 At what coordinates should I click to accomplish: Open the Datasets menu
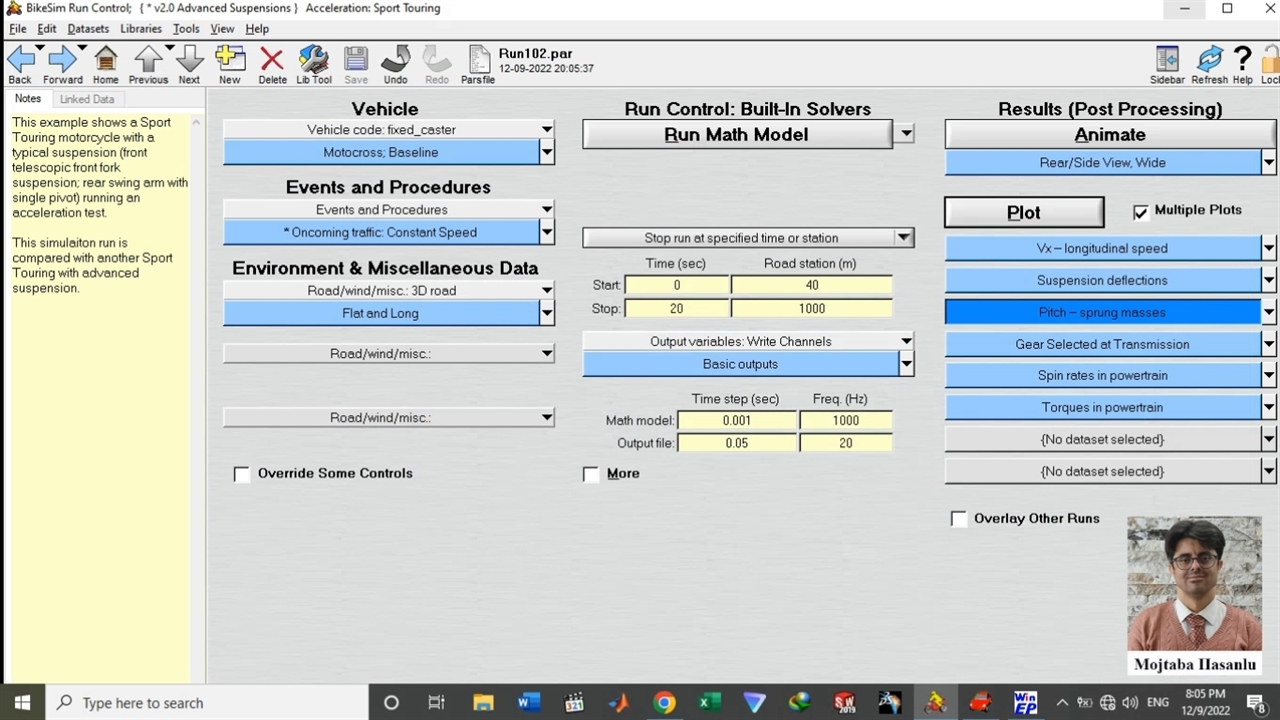pos(88,29)
